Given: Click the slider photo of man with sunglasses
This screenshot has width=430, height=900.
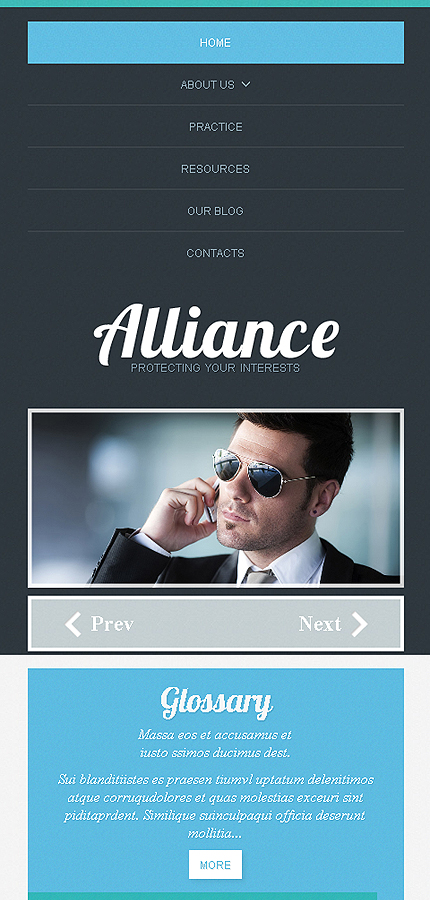Looking at the screenshot, I should click(215, 498).
